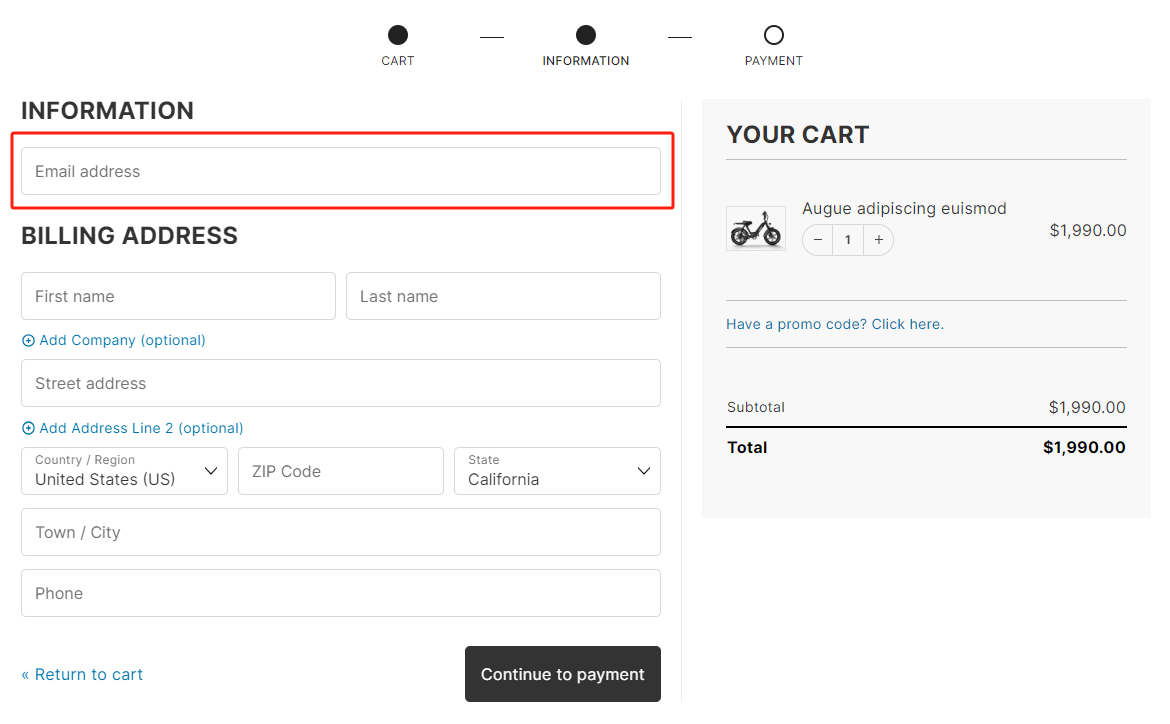Open the Country / Region dropdown
This screenshot has height=724, width=1170.
(124, 471)
